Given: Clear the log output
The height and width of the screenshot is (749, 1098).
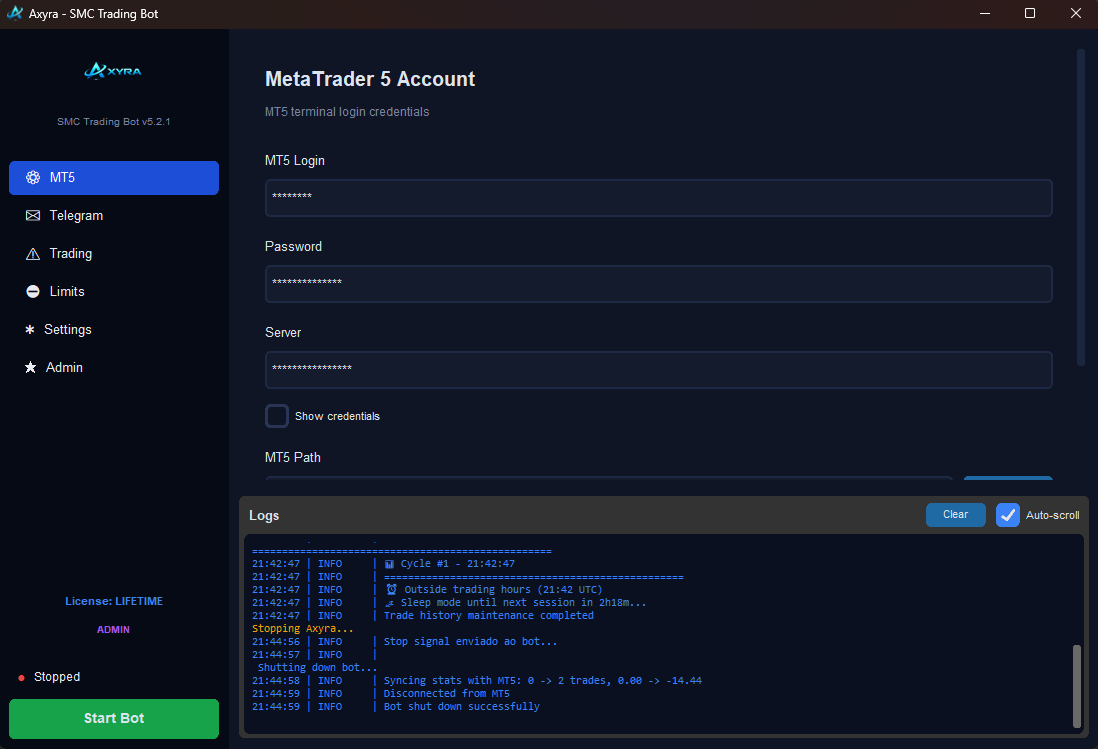Looking at the screenshot, I should (x=955, y=514).
